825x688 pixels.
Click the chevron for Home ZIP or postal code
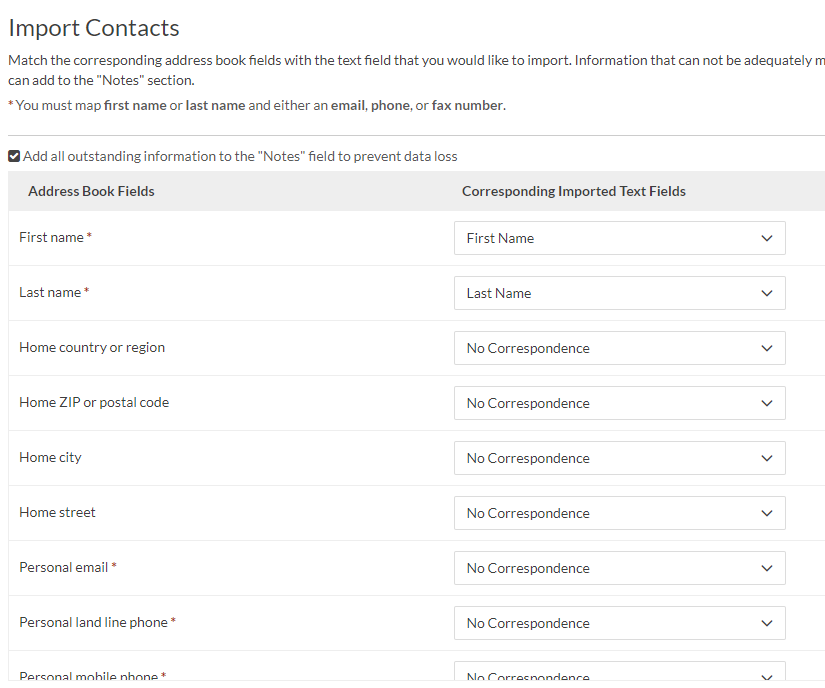tap(767, 403)
